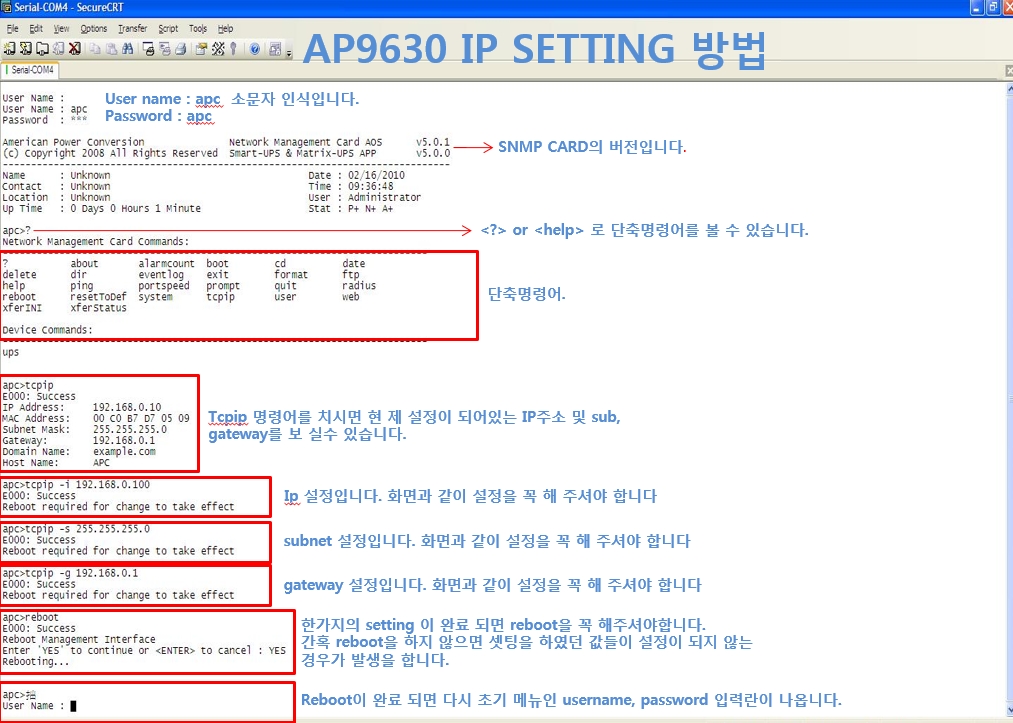Open the View menu

coord(61,28)
